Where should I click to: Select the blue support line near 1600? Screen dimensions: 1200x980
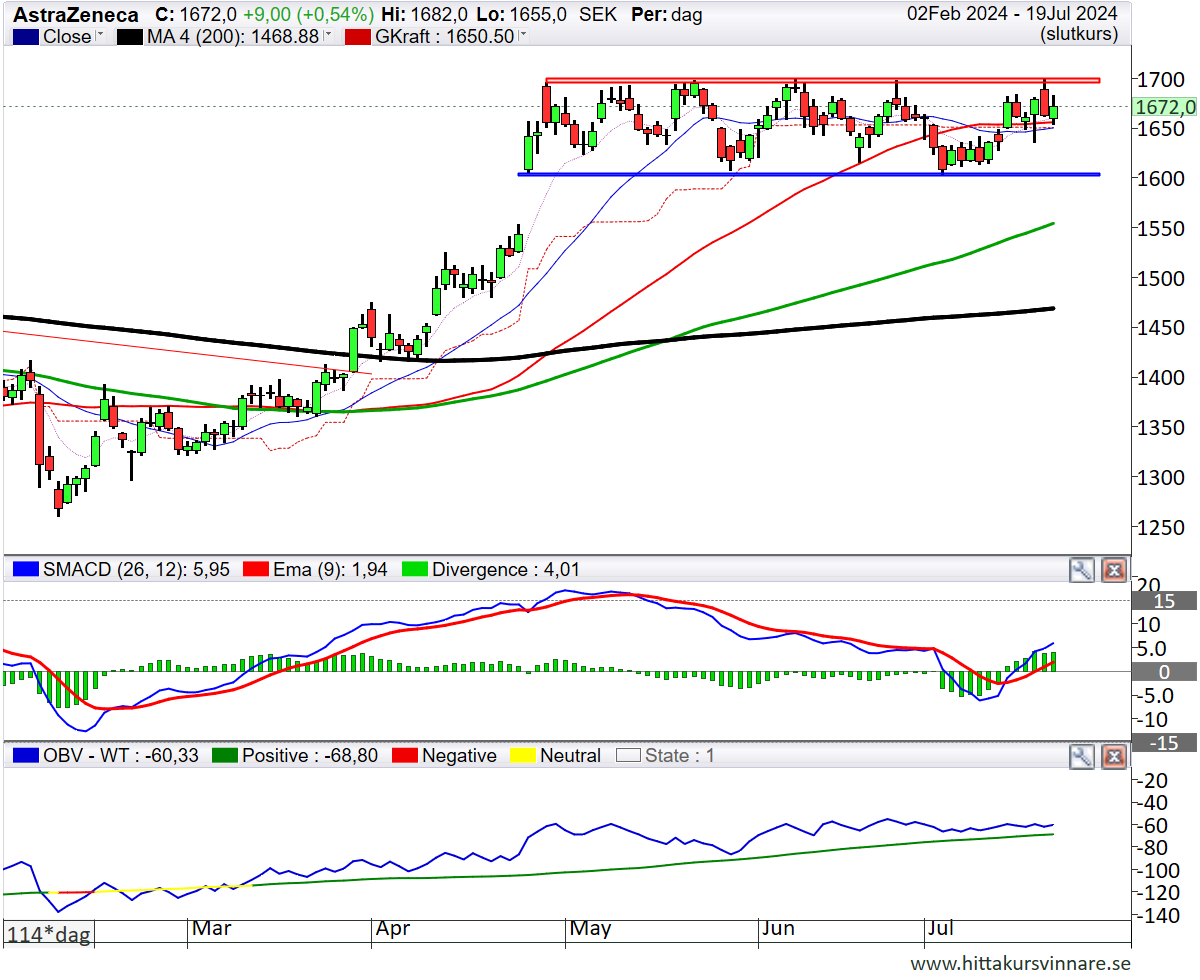point(809,174)
